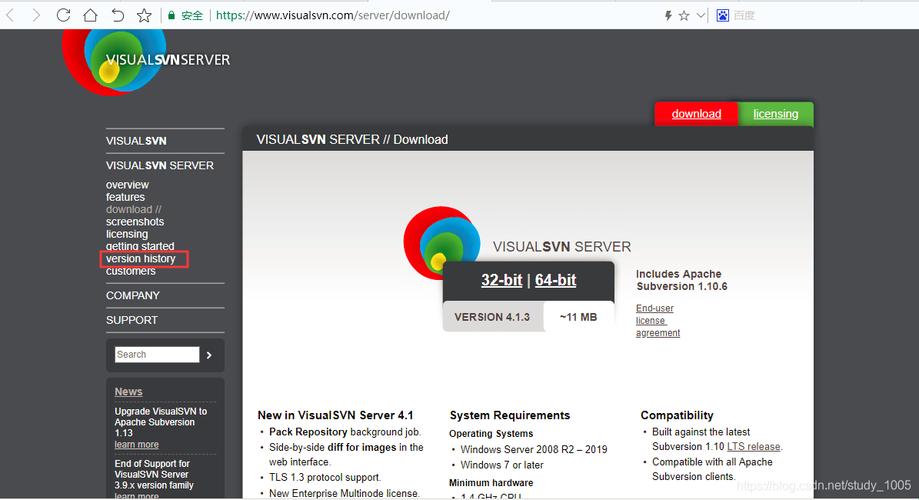919x500 pixels.
Task: Bookmark page with star icon near home
Action: [x=144, y=15]
